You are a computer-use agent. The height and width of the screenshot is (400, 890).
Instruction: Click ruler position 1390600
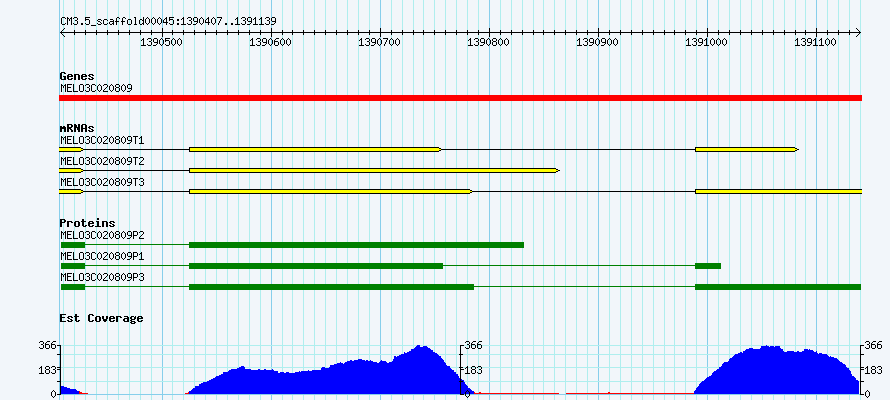tap(272, 42)
